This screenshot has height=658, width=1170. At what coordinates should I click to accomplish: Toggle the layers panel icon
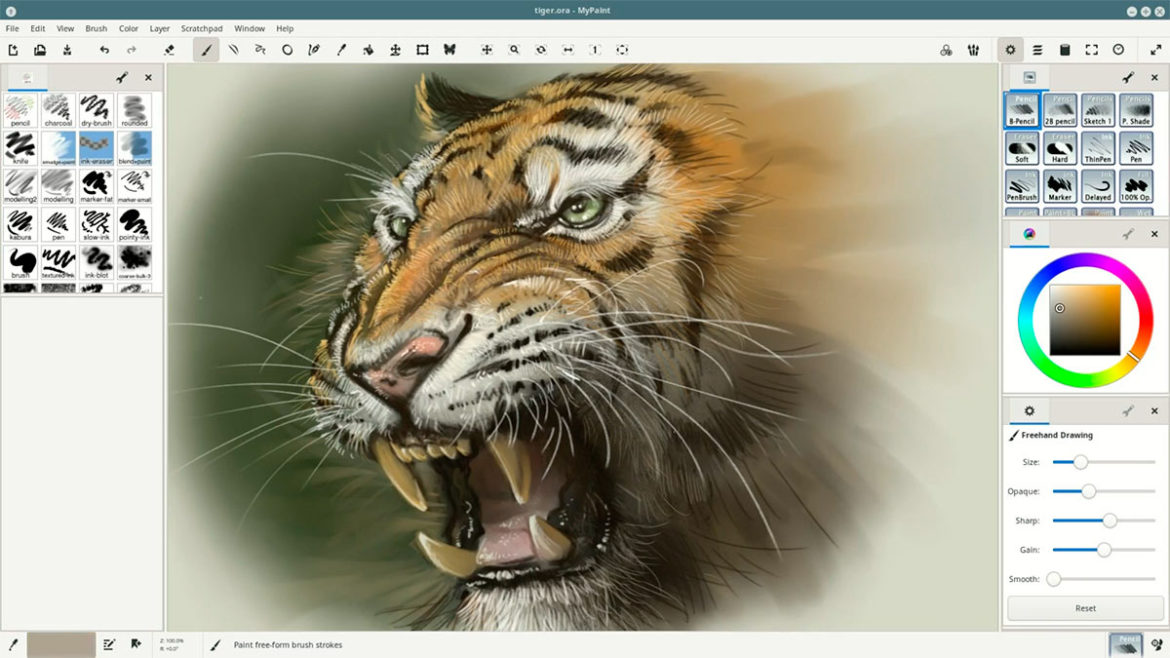click(x=1037, y=50)
